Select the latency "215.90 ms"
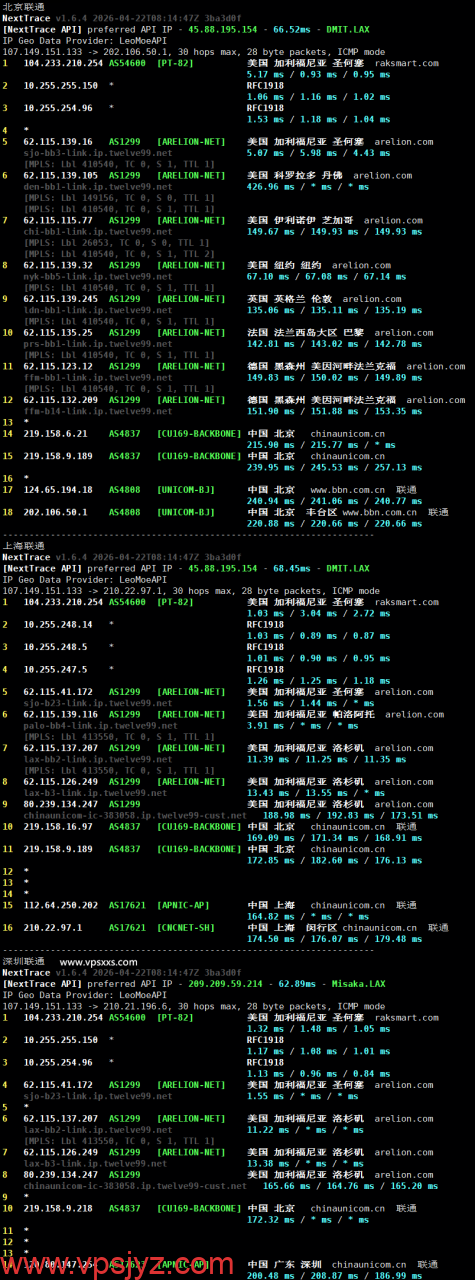This screenshot has width=475, height=1280. point(273,445)
